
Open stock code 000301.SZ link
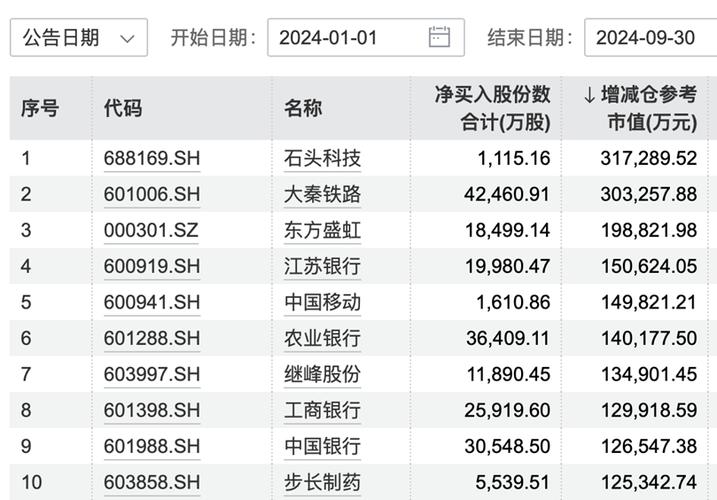(151, 230)
